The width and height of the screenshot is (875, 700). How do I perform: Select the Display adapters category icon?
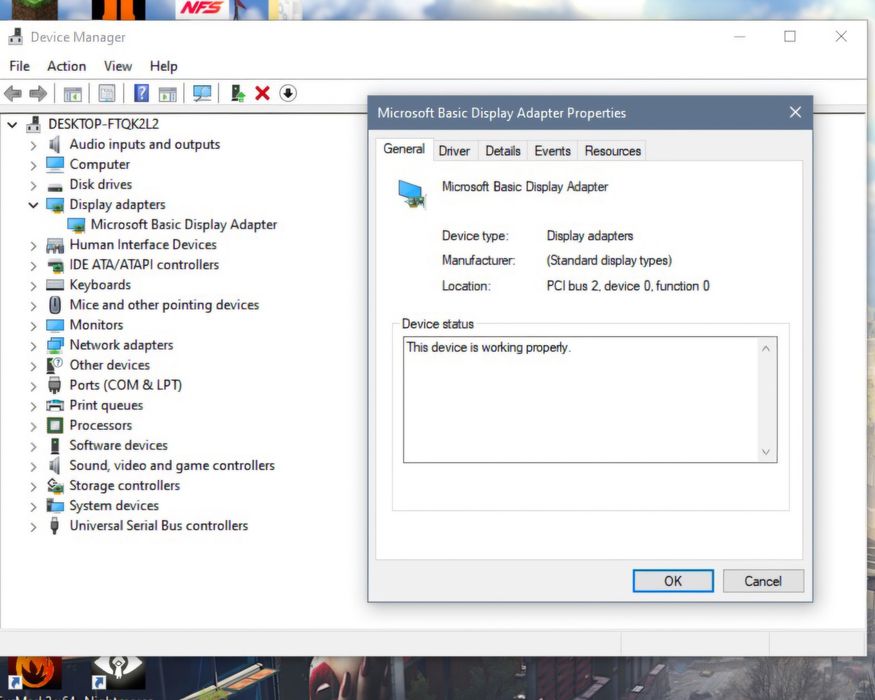[55, 205]
